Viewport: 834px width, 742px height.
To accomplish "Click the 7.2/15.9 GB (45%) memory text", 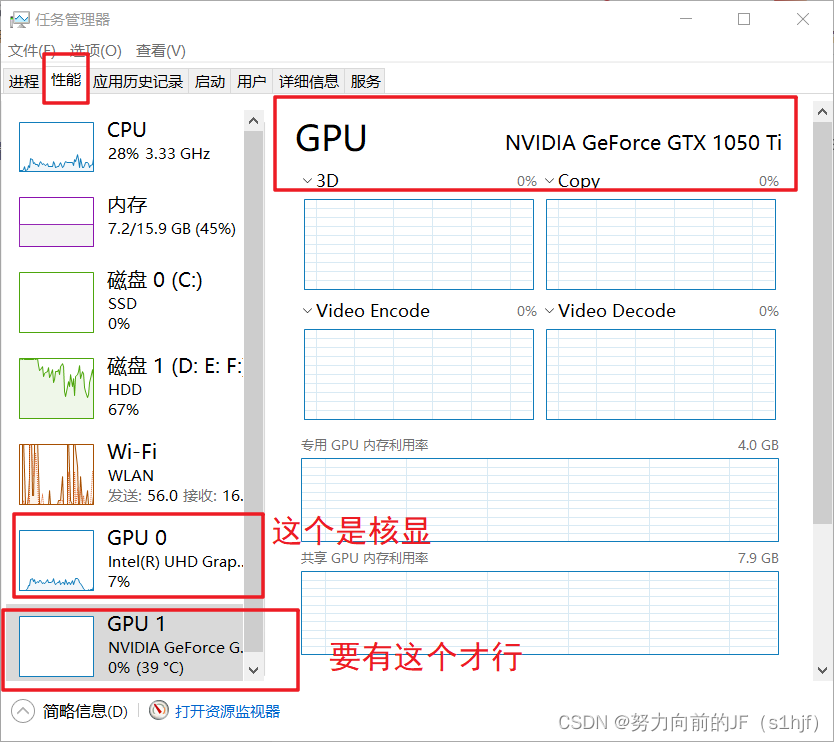I will tap(171, 229).
